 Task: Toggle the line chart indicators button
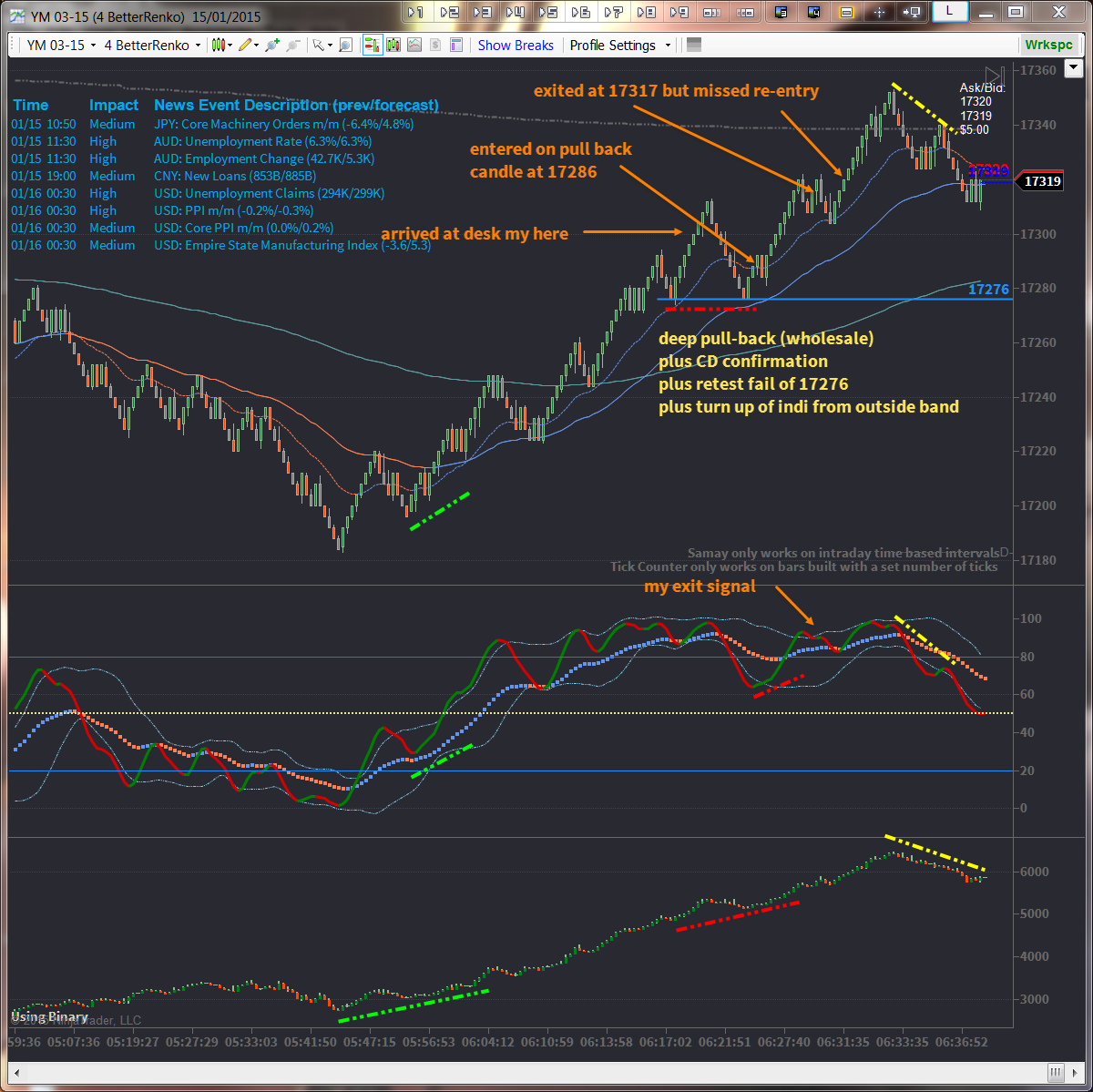click(414, 45)
